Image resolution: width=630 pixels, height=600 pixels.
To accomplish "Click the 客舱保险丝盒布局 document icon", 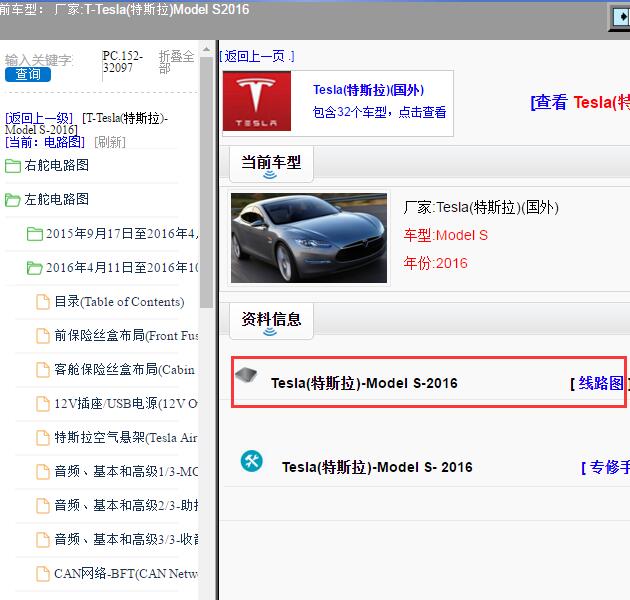I will (43, 370).
